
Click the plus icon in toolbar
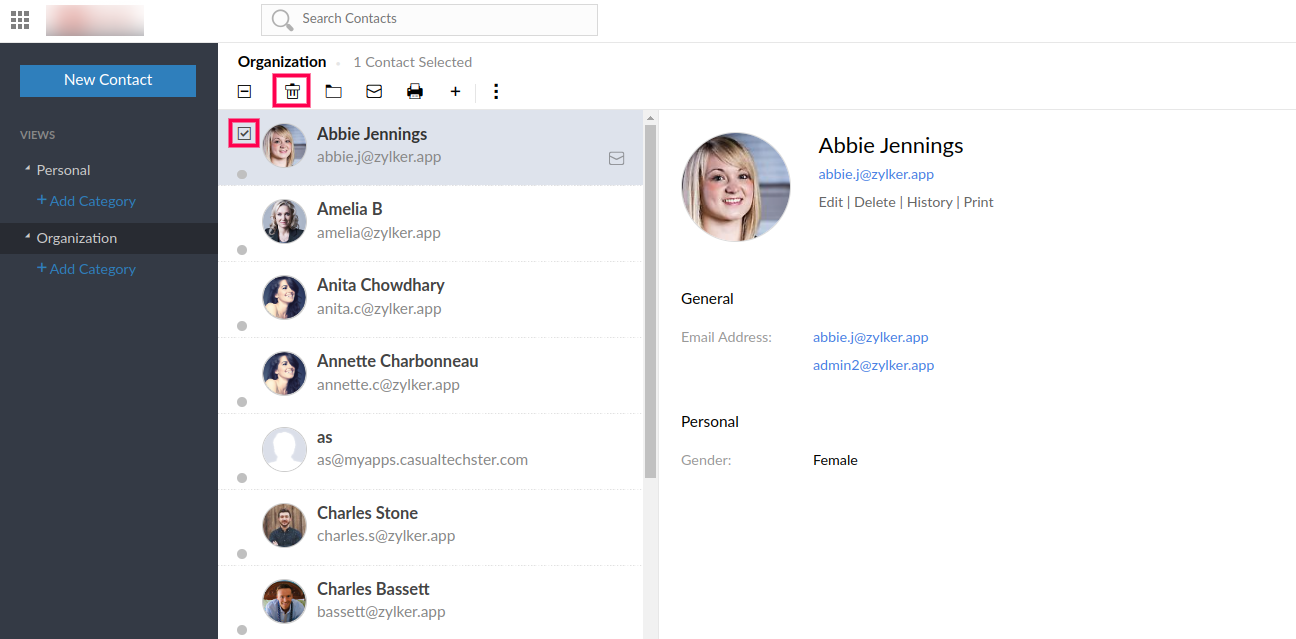pyautogui.click(x=455, y=91)
